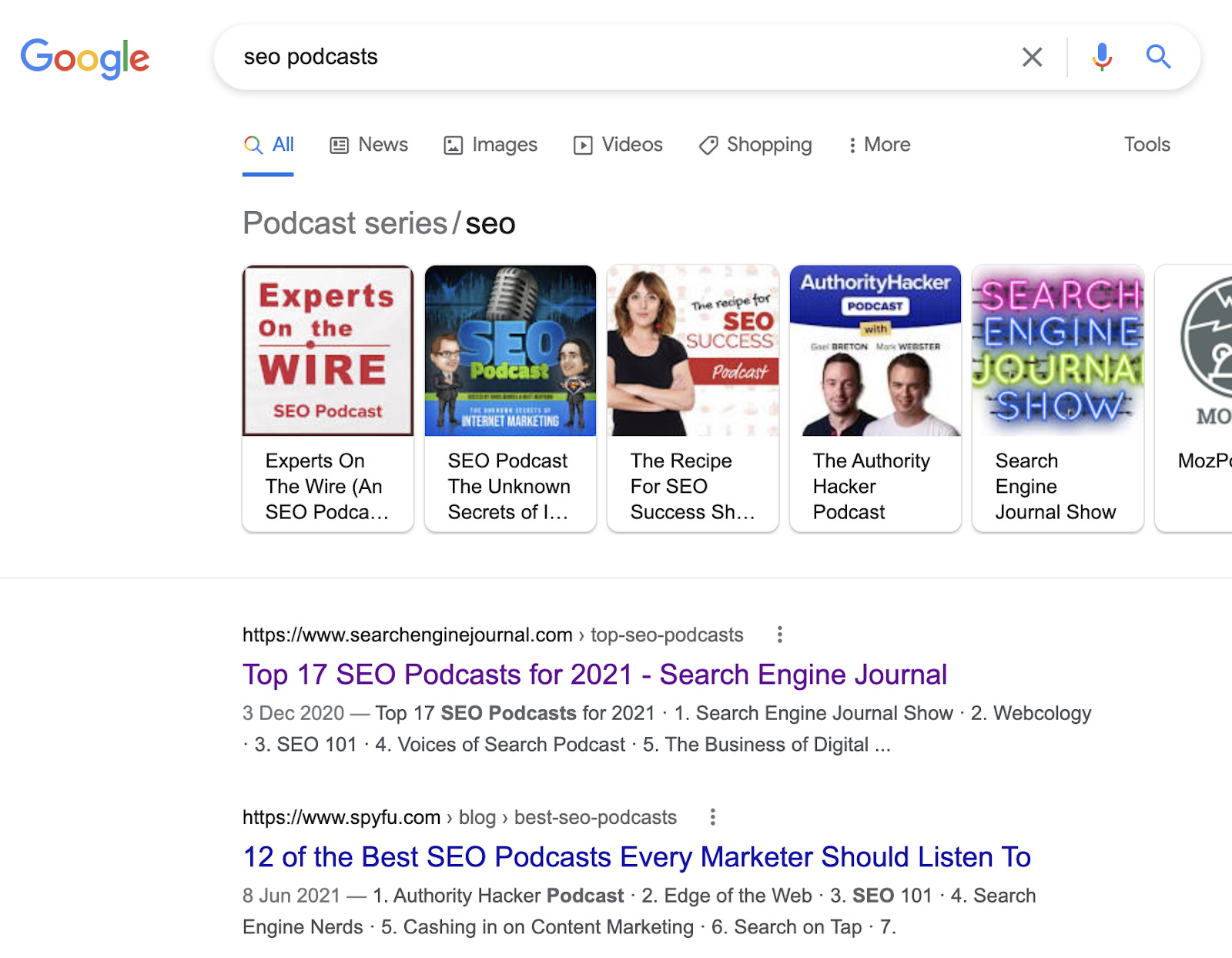Switch to the Images tab

pos(490,145)
